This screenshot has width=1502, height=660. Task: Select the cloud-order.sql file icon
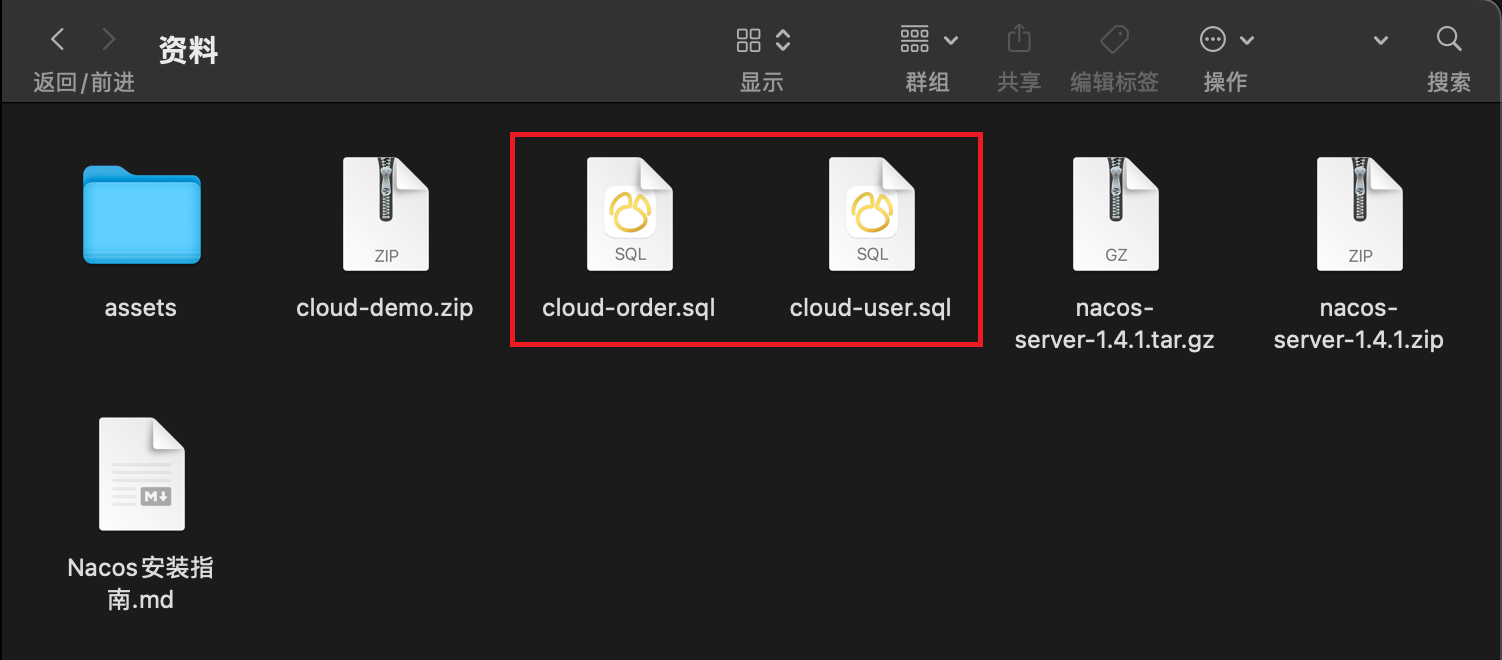[x=629, y=214]
